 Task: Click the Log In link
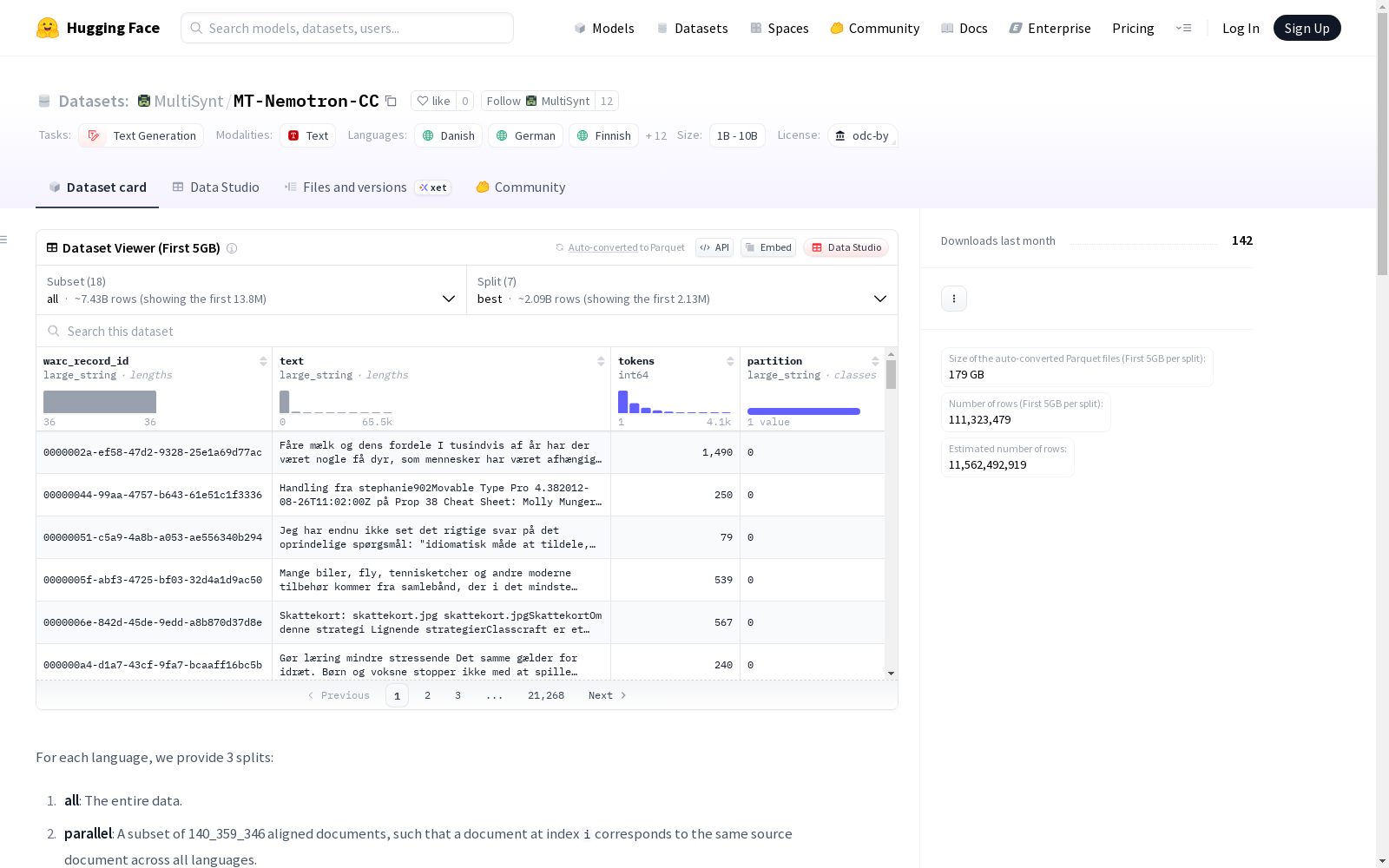1241,28
